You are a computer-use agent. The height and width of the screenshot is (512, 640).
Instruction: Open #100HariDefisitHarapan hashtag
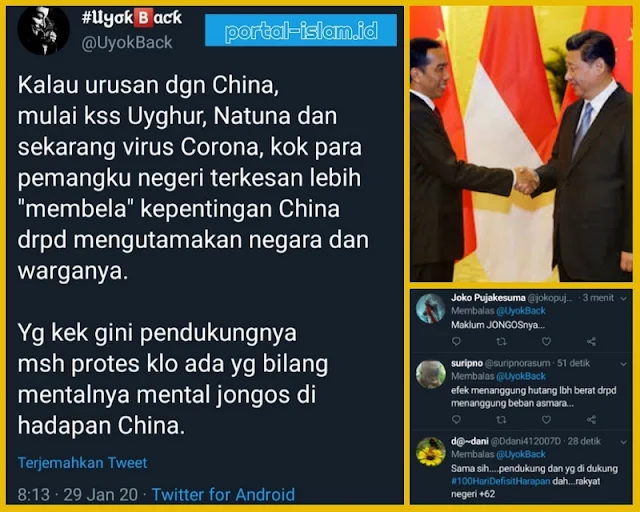point(501,481)
